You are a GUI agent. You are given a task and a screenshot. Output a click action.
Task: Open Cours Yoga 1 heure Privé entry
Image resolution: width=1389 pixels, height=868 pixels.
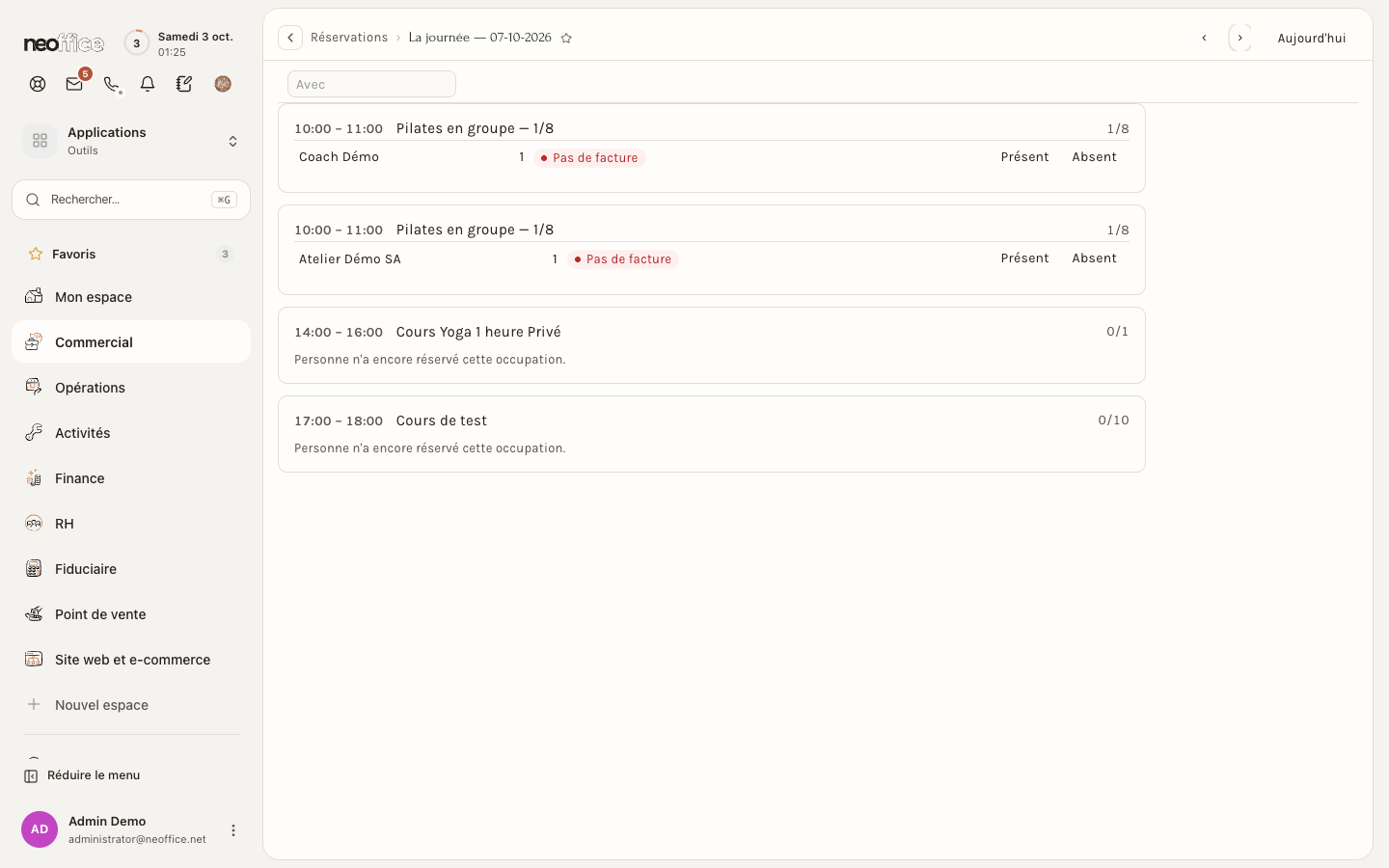coord(712,345)
